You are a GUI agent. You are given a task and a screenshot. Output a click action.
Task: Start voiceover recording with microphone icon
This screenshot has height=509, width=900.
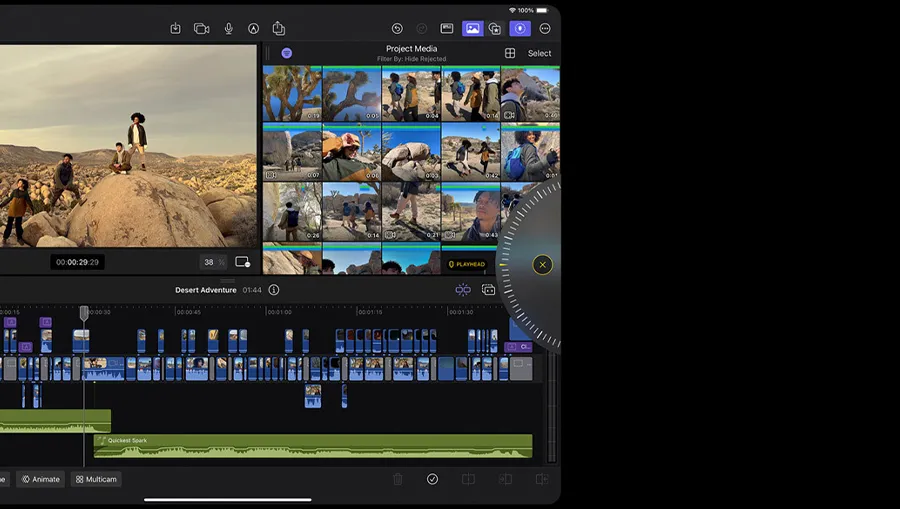click(228, 29)
